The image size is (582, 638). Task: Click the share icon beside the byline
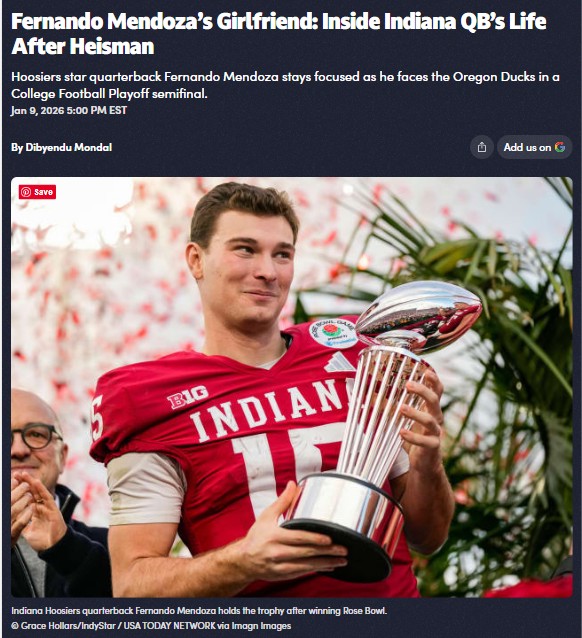481,147
